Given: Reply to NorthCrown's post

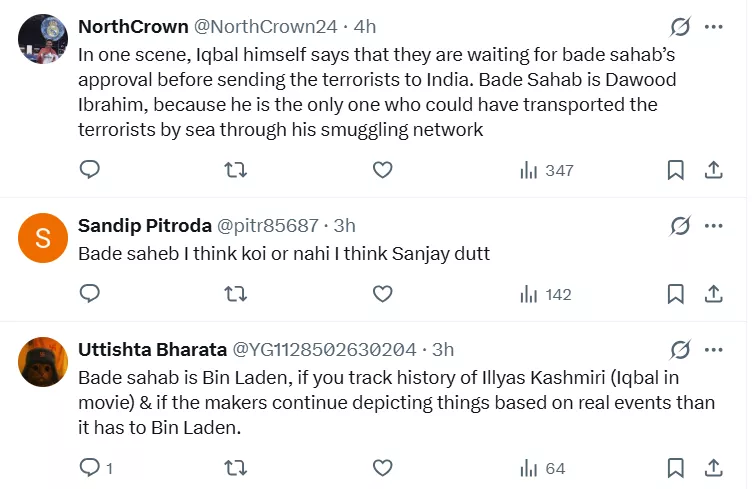Looking at the screenshot, I should [x=90, y=170].
